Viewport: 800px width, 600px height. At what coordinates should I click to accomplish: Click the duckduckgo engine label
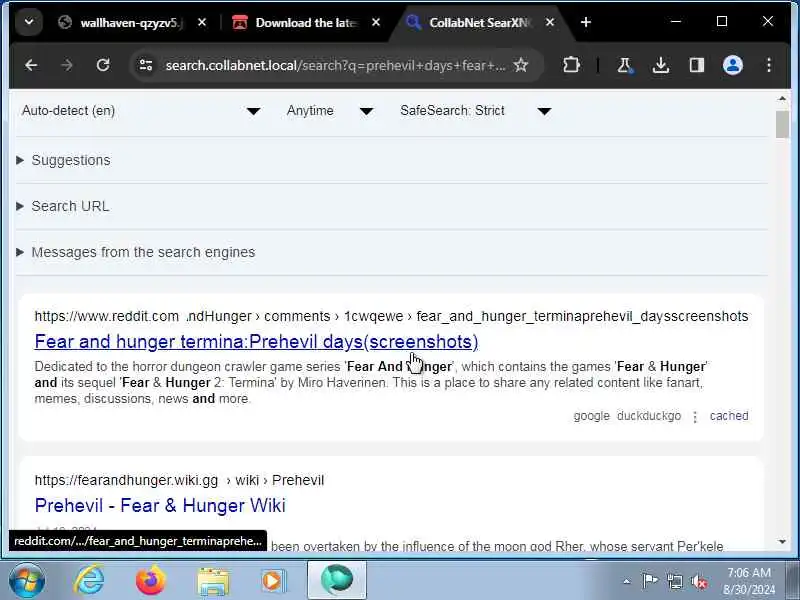(x=649, y=416)
